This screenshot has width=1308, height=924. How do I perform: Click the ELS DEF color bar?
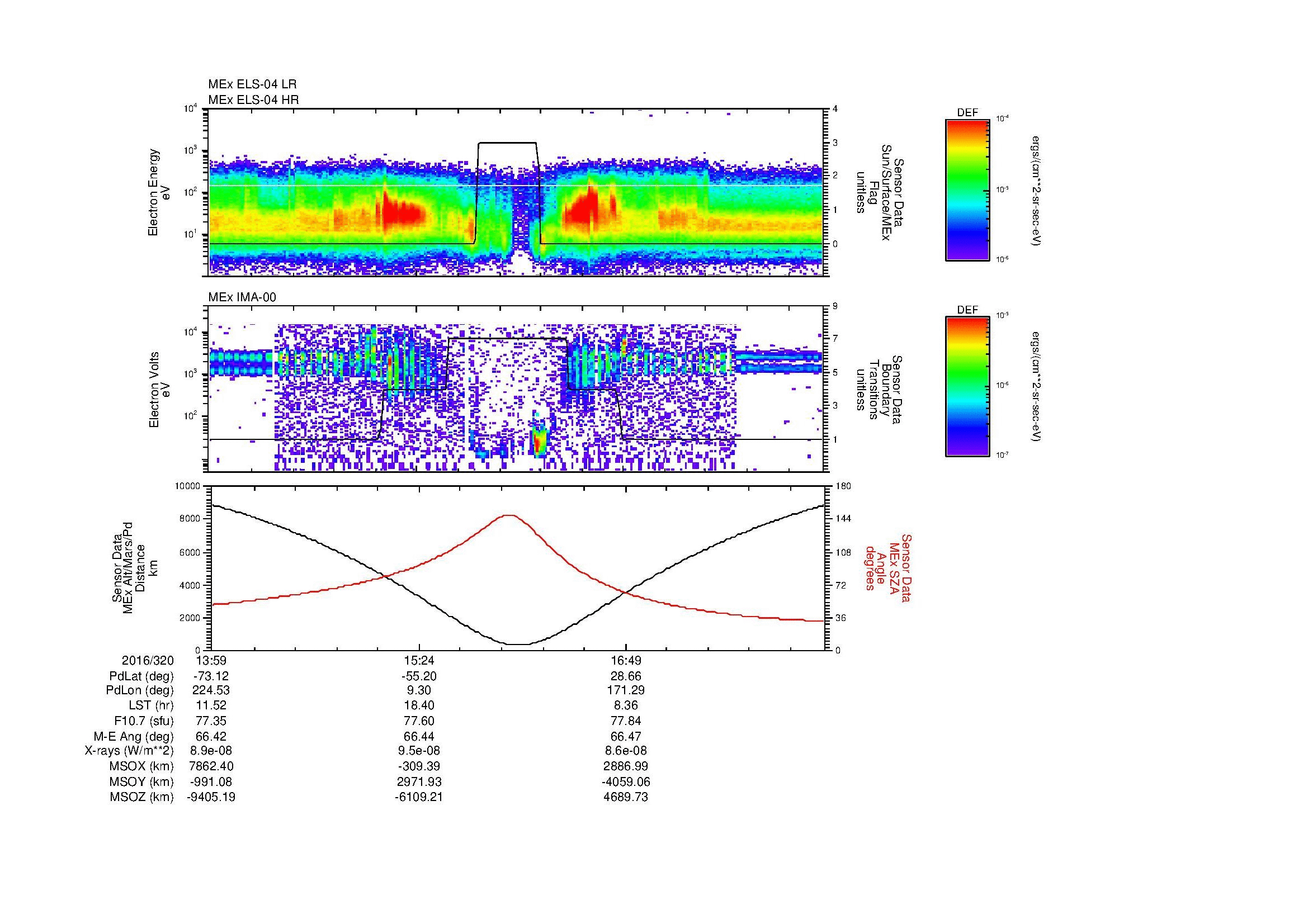[x=967, y=189]
